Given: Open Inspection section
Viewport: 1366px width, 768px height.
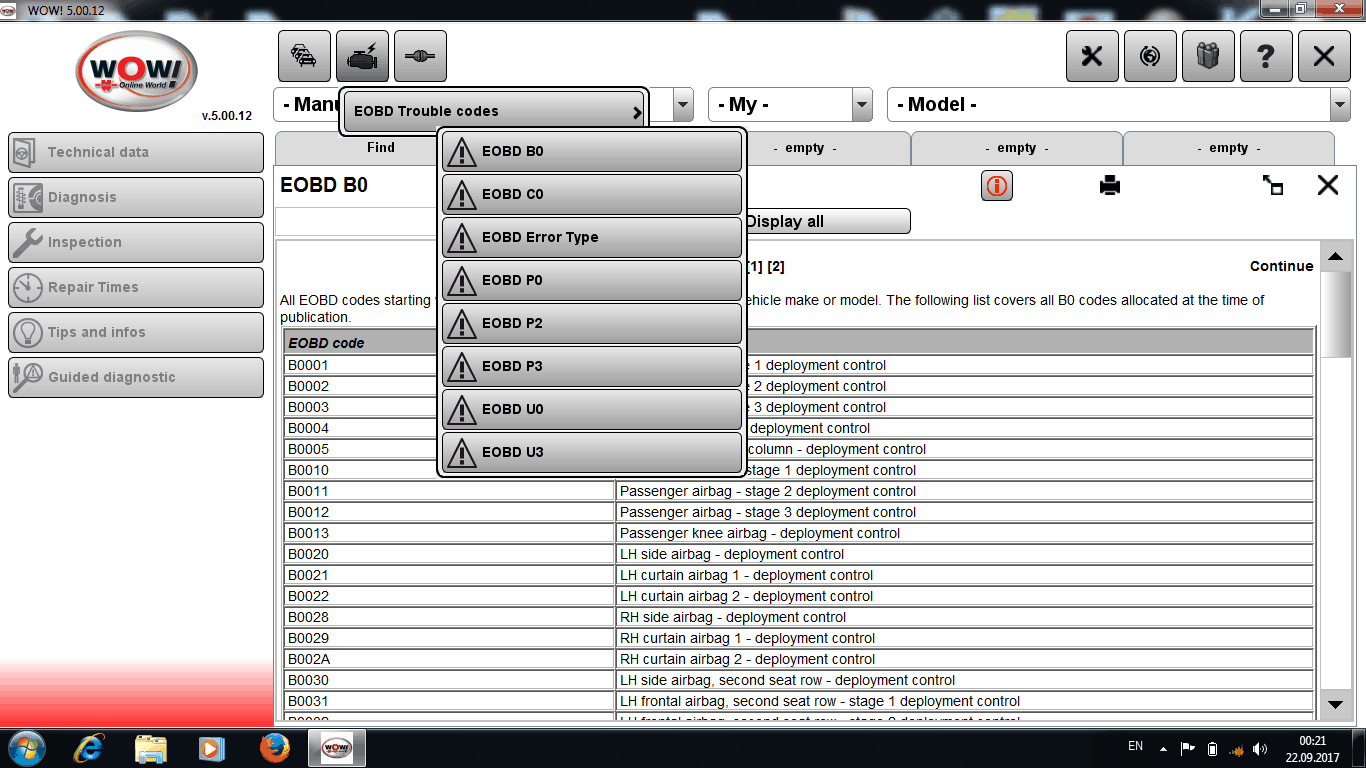Looking at the screenshot, I should [x=136, y=242].
